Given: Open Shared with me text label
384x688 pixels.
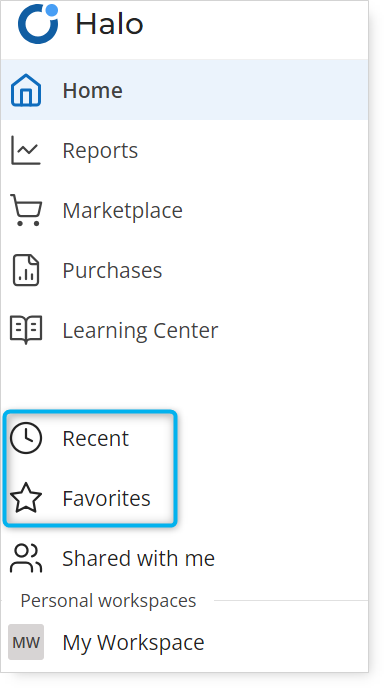Looking at the screenshot, I should 139,558.
